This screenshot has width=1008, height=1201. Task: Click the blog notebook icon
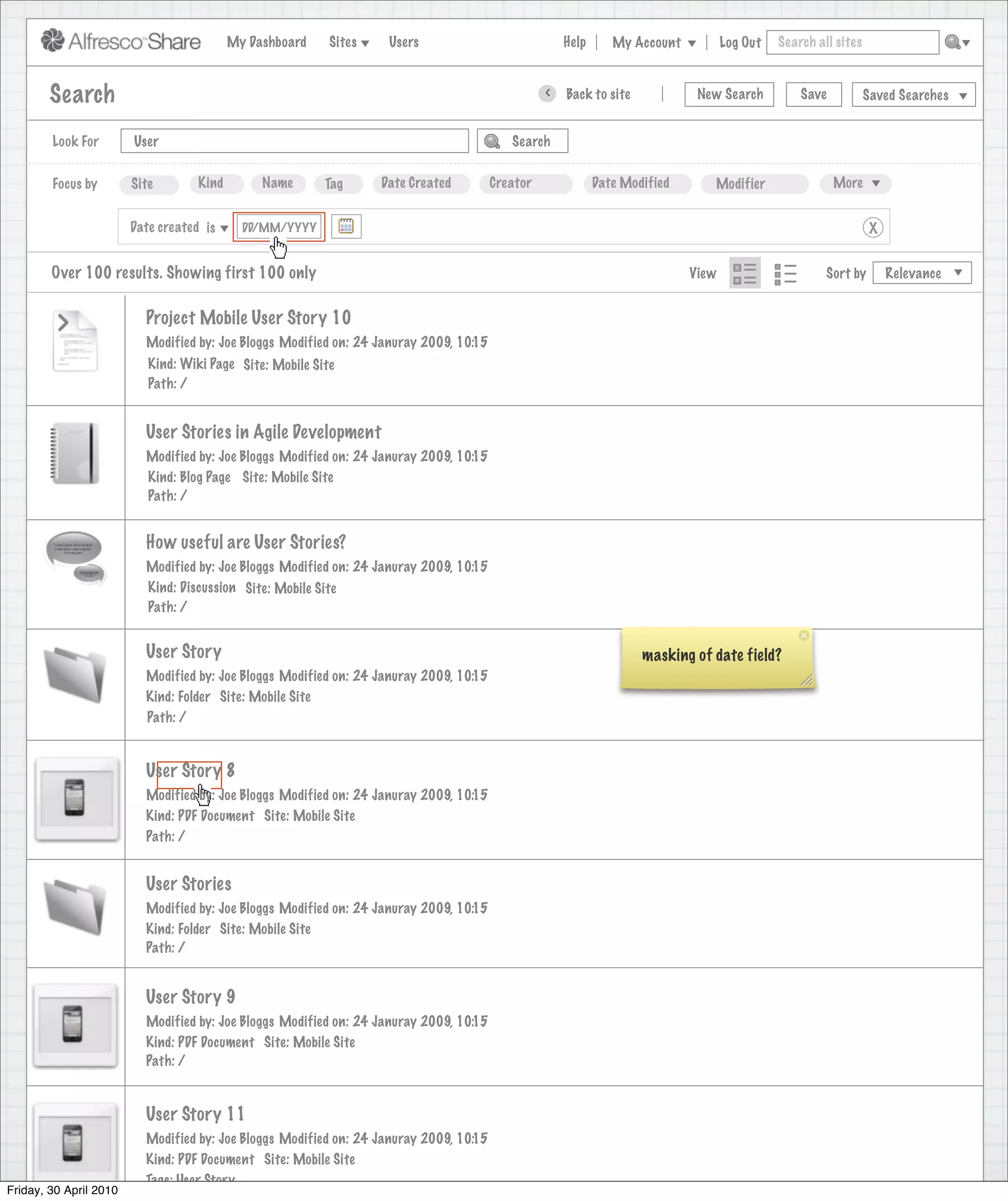(x=75, y=453)
